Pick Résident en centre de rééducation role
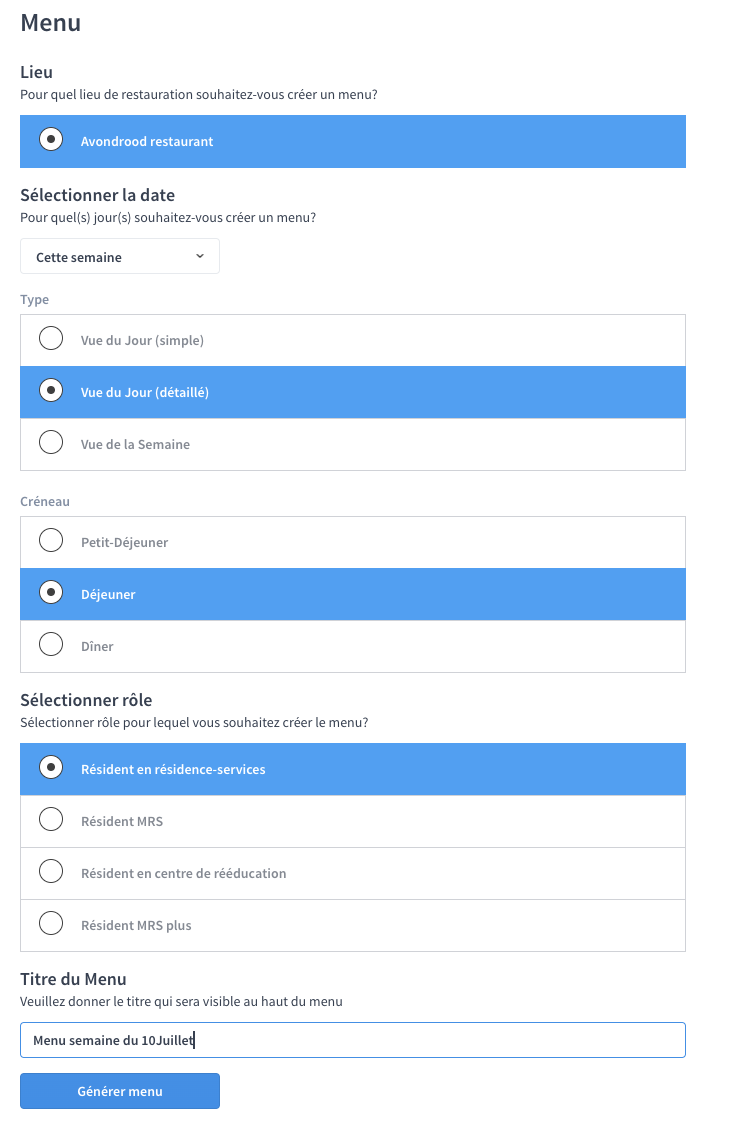This screenshot has height=1128, width=742. coord(353,873)
